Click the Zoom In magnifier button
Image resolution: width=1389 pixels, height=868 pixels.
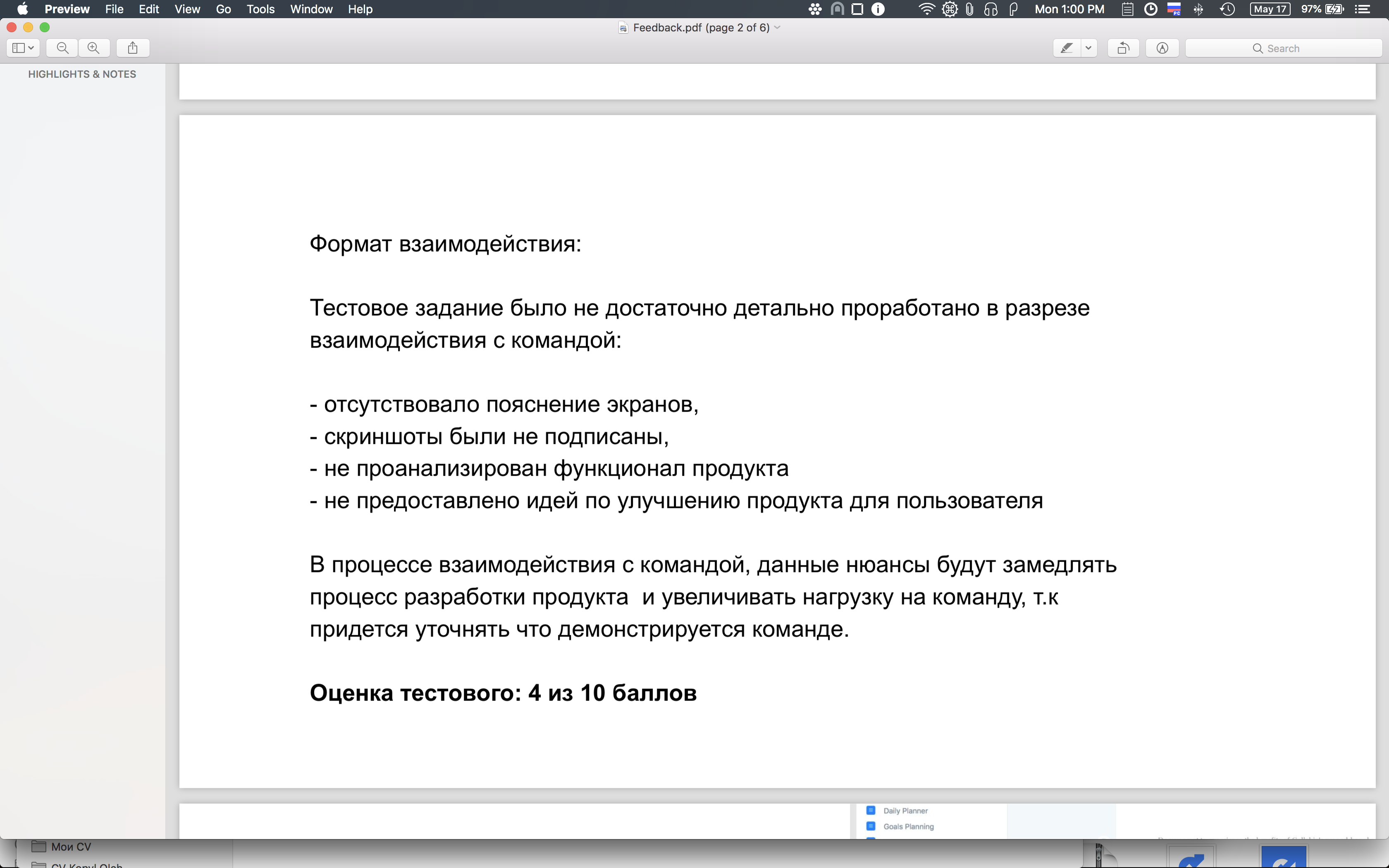click(x=93, y=48)
